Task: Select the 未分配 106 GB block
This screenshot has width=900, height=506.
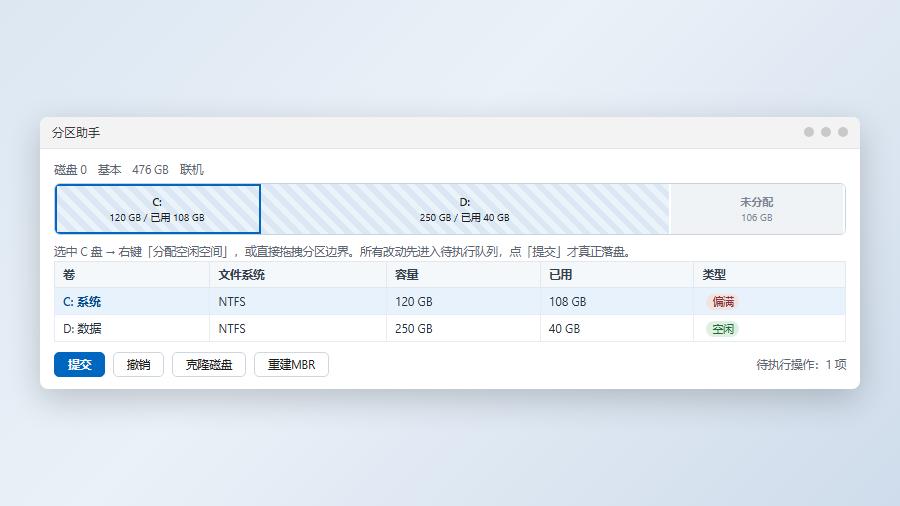Action: [x=757, y=209]
